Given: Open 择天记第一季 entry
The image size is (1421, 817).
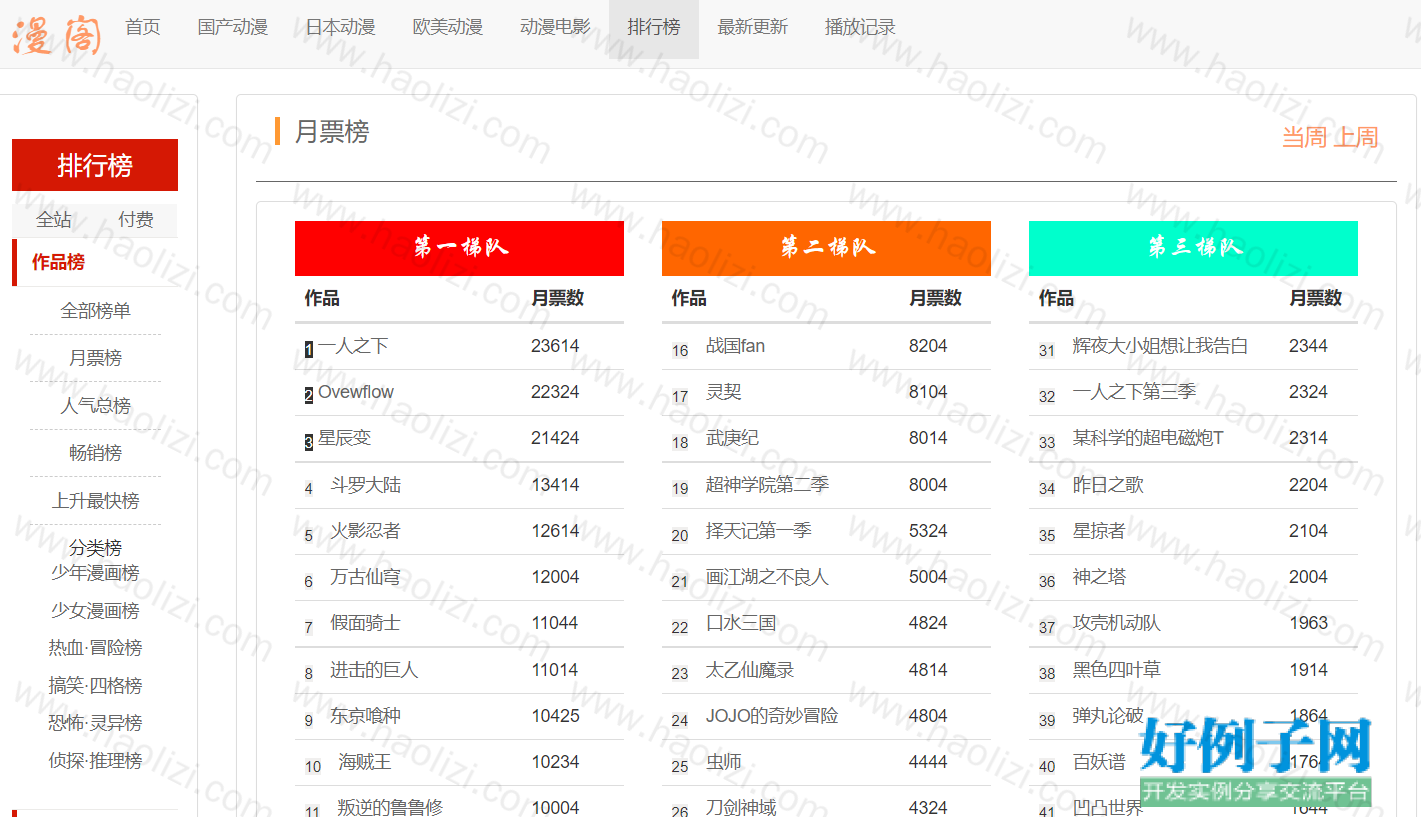Looking at the screenshot, I should (759, 531).
